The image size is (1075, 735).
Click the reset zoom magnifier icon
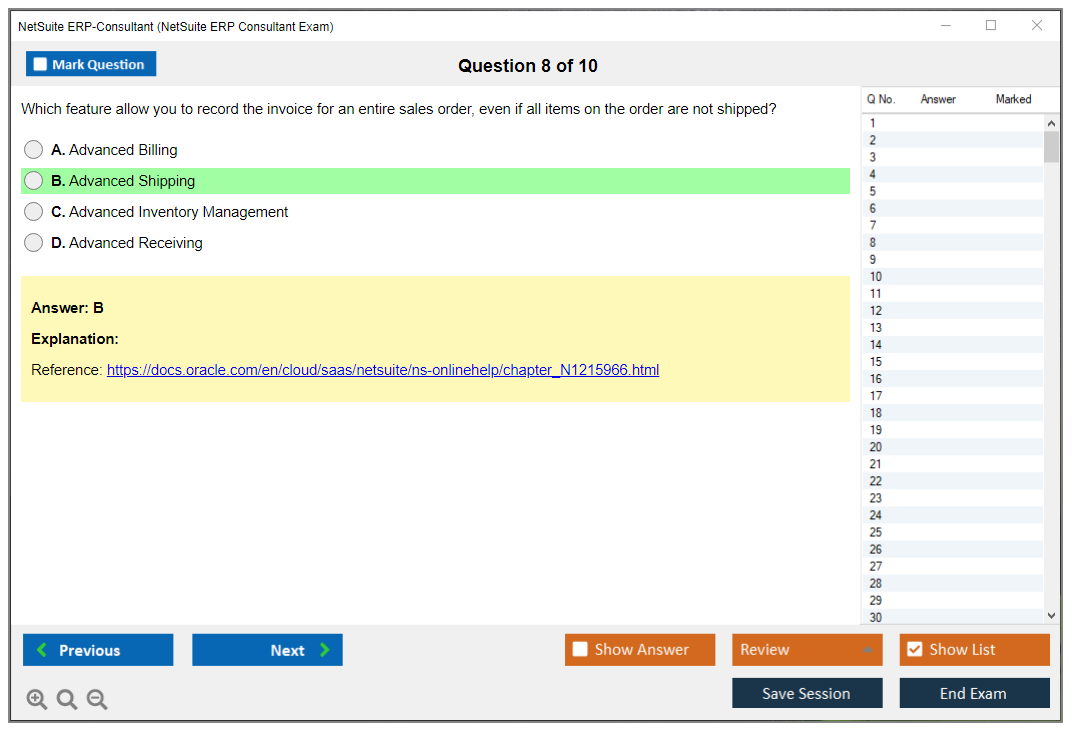click(67, 699)
